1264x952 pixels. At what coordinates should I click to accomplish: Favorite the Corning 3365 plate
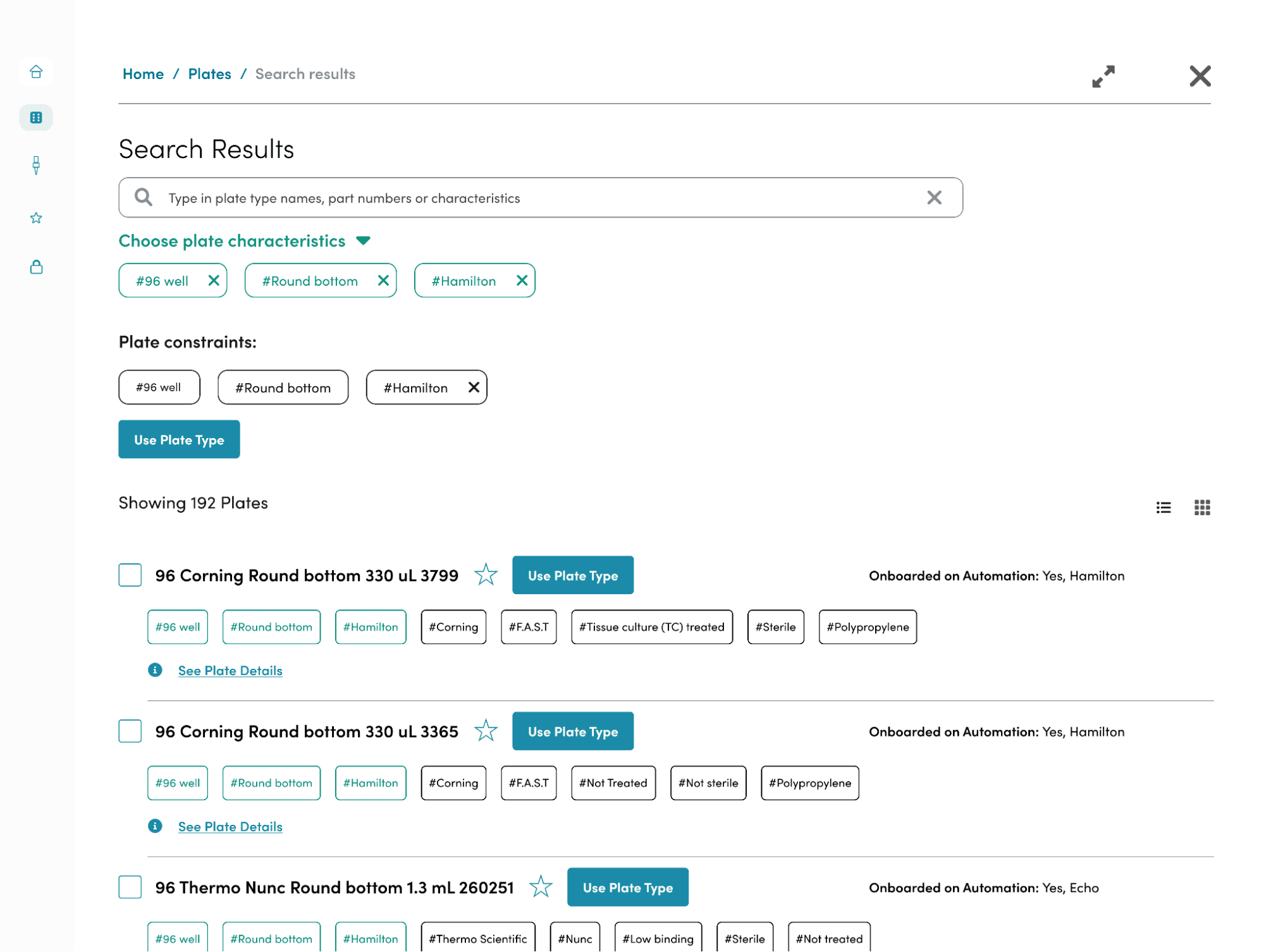tap(486, 731)
